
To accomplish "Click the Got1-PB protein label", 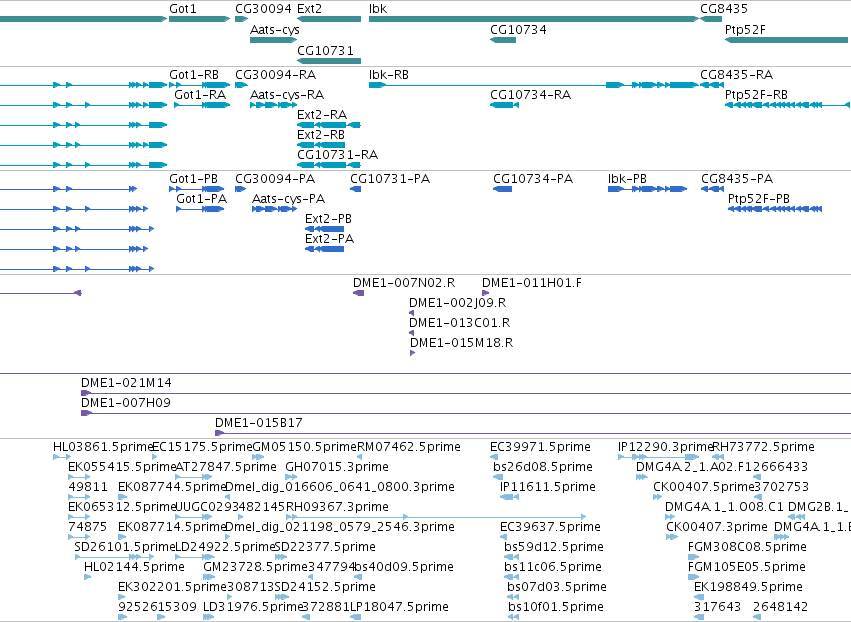I will [193, 179].
